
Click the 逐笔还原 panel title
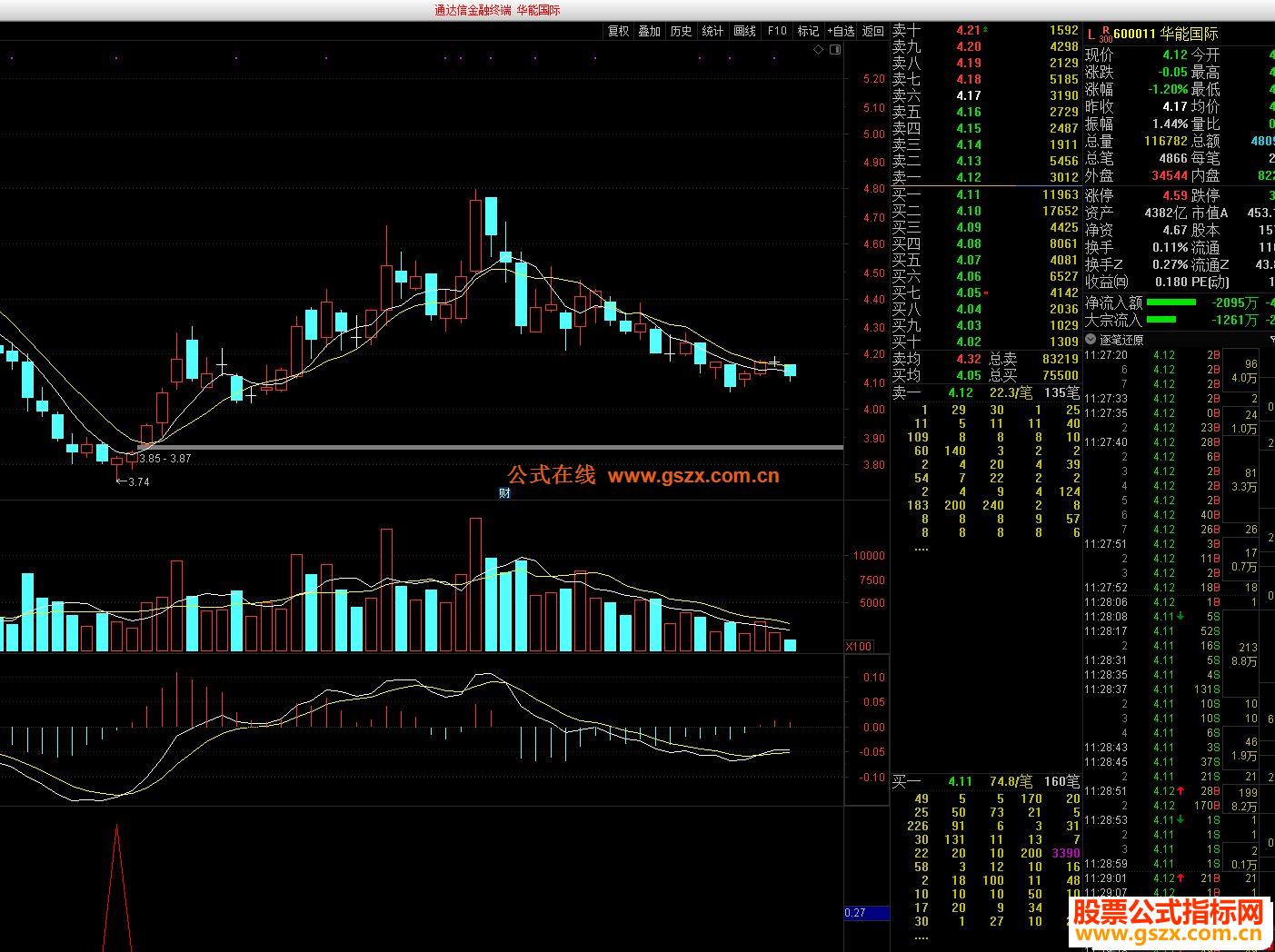pyautogui.click(x=1121, y=340)
